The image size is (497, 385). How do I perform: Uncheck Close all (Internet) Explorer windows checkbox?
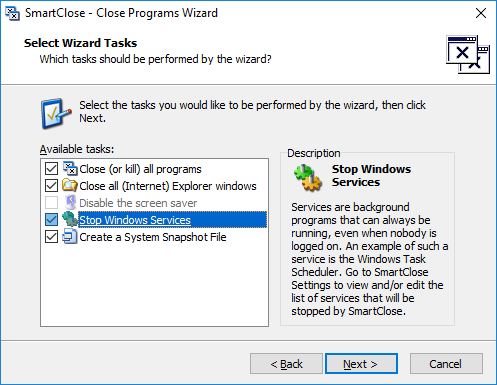click(51, 186)
